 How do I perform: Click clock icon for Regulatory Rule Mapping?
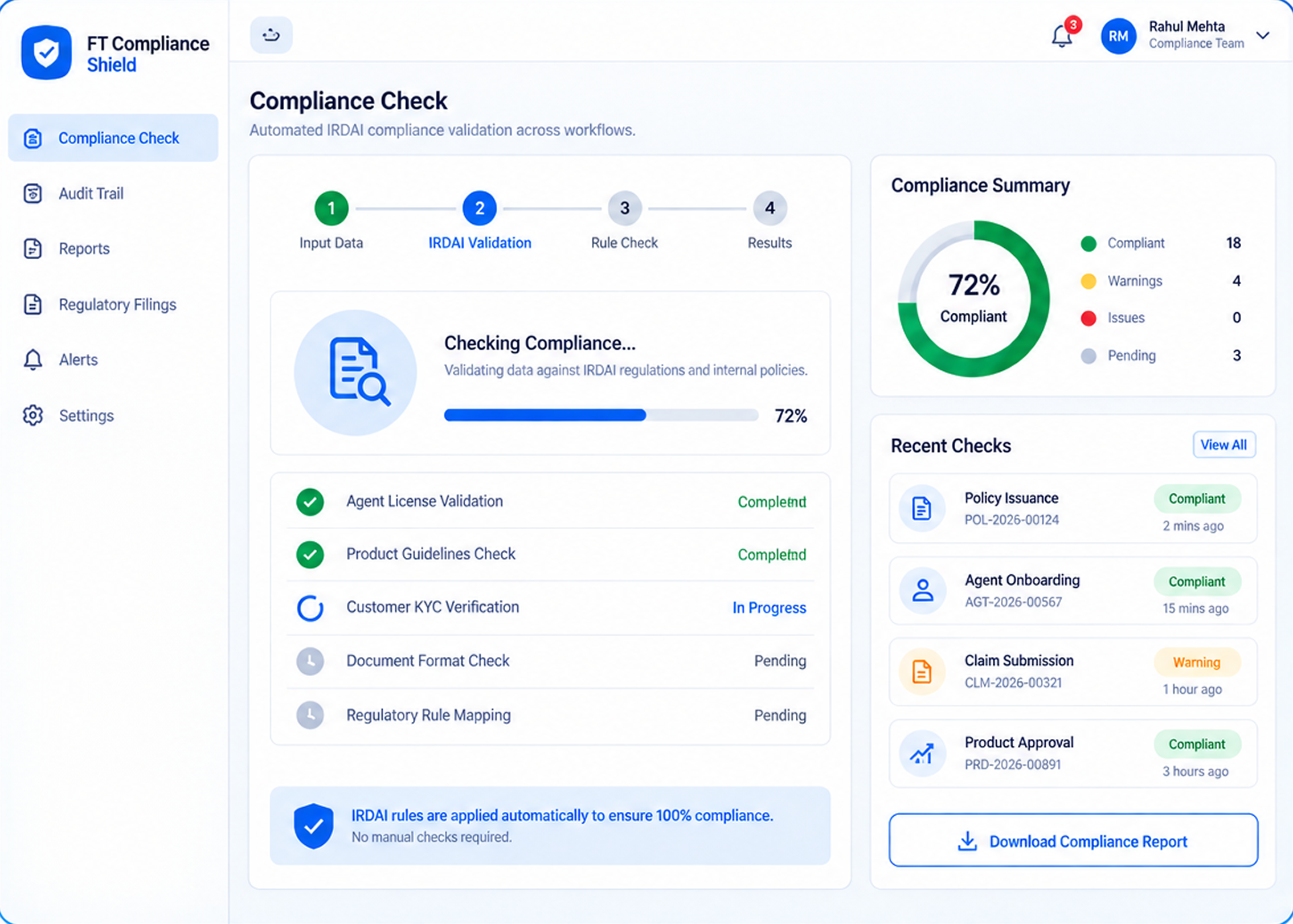click(x=310, y=715)
